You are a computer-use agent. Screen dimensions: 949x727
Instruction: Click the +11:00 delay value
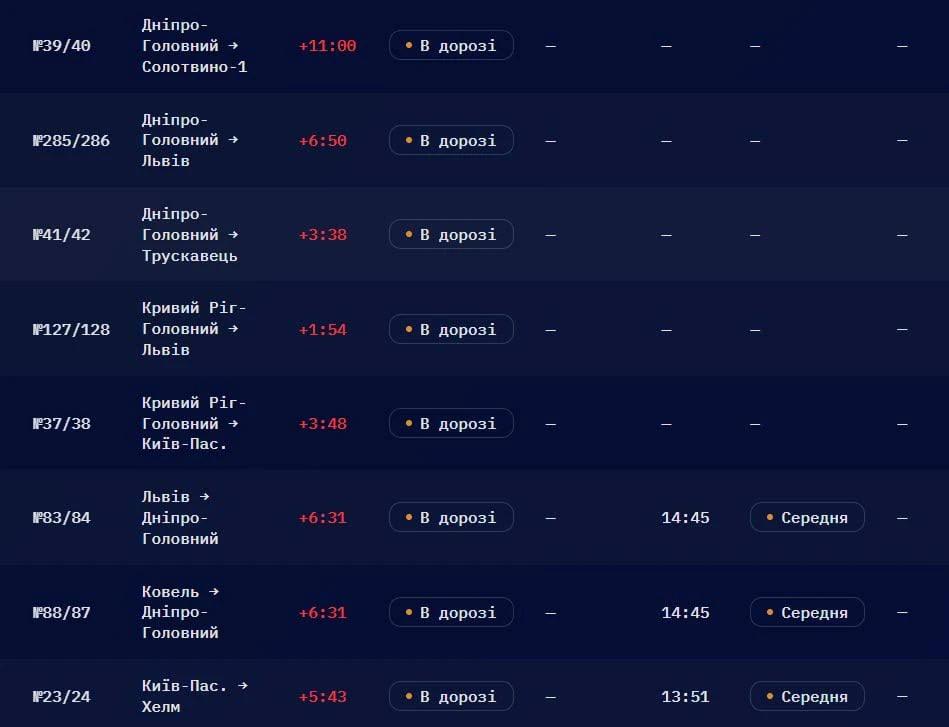click(x=327, y=46)
